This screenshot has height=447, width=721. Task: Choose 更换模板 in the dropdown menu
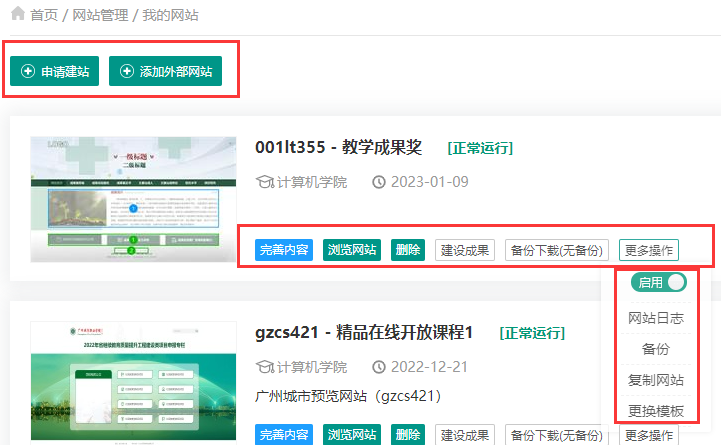(x=656, y=410)
